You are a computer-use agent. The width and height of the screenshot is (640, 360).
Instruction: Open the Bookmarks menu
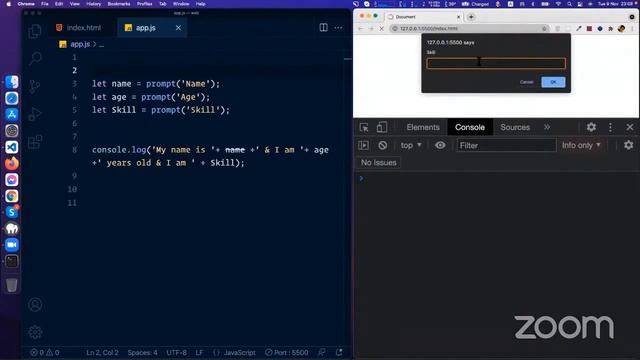(x=119, y=4)
